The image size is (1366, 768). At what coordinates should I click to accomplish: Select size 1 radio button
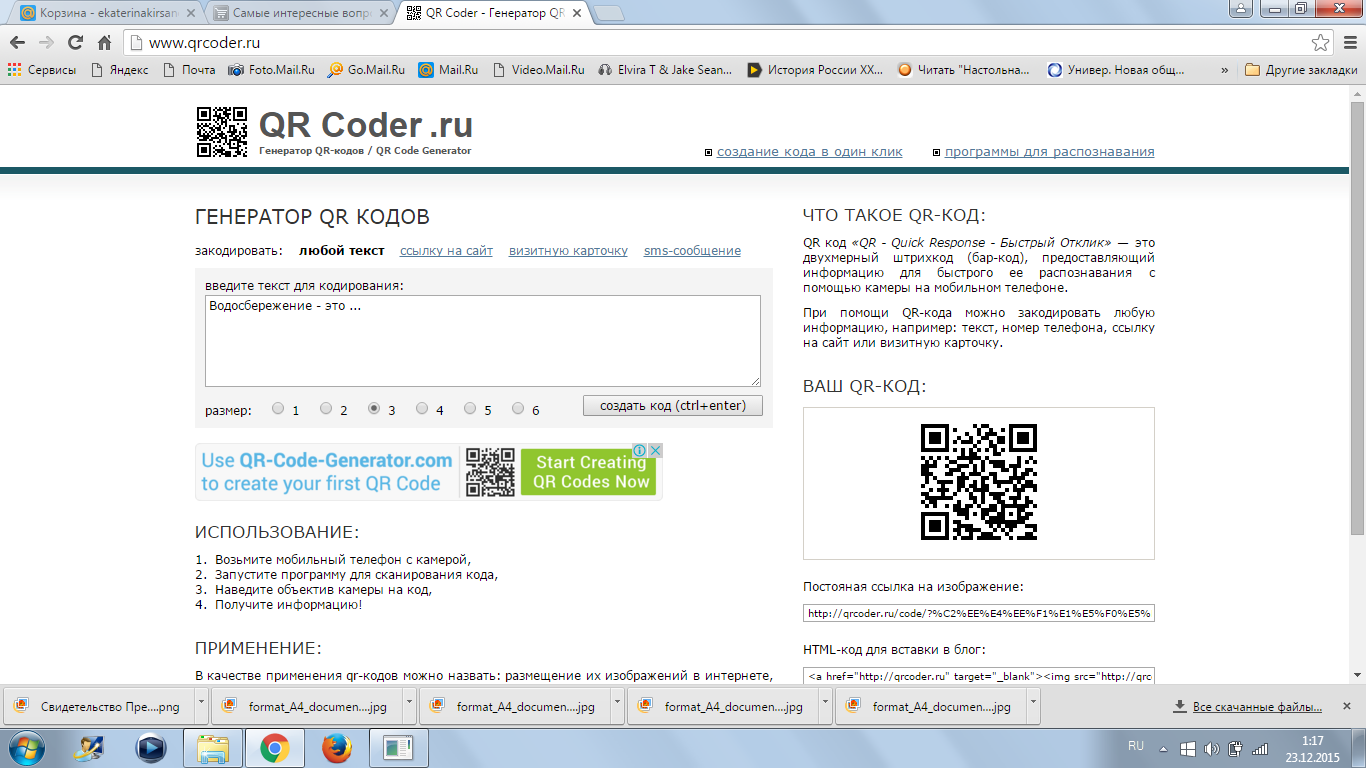pos(278,408)
